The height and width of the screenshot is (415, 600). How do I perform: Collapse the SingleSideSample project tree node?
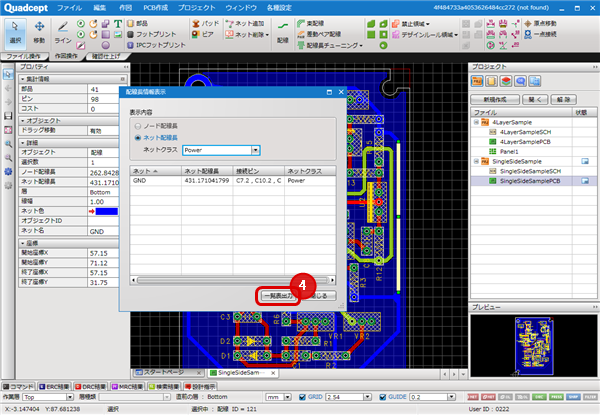(476, 161)
